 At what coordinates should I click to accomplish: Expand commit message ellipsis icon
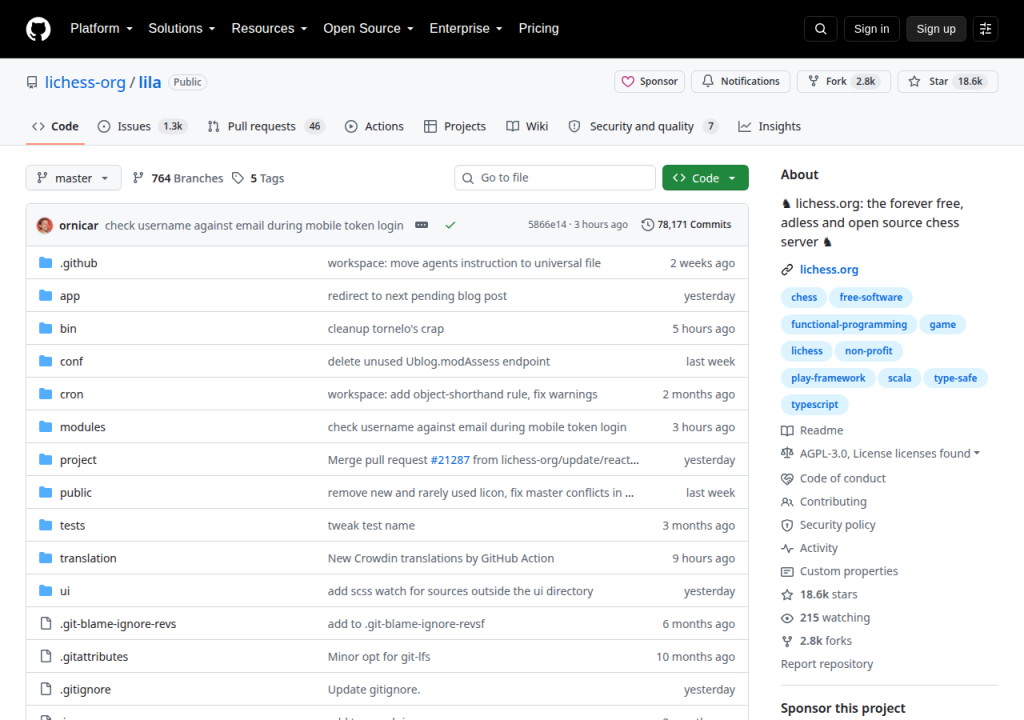[x=421, y=225]
